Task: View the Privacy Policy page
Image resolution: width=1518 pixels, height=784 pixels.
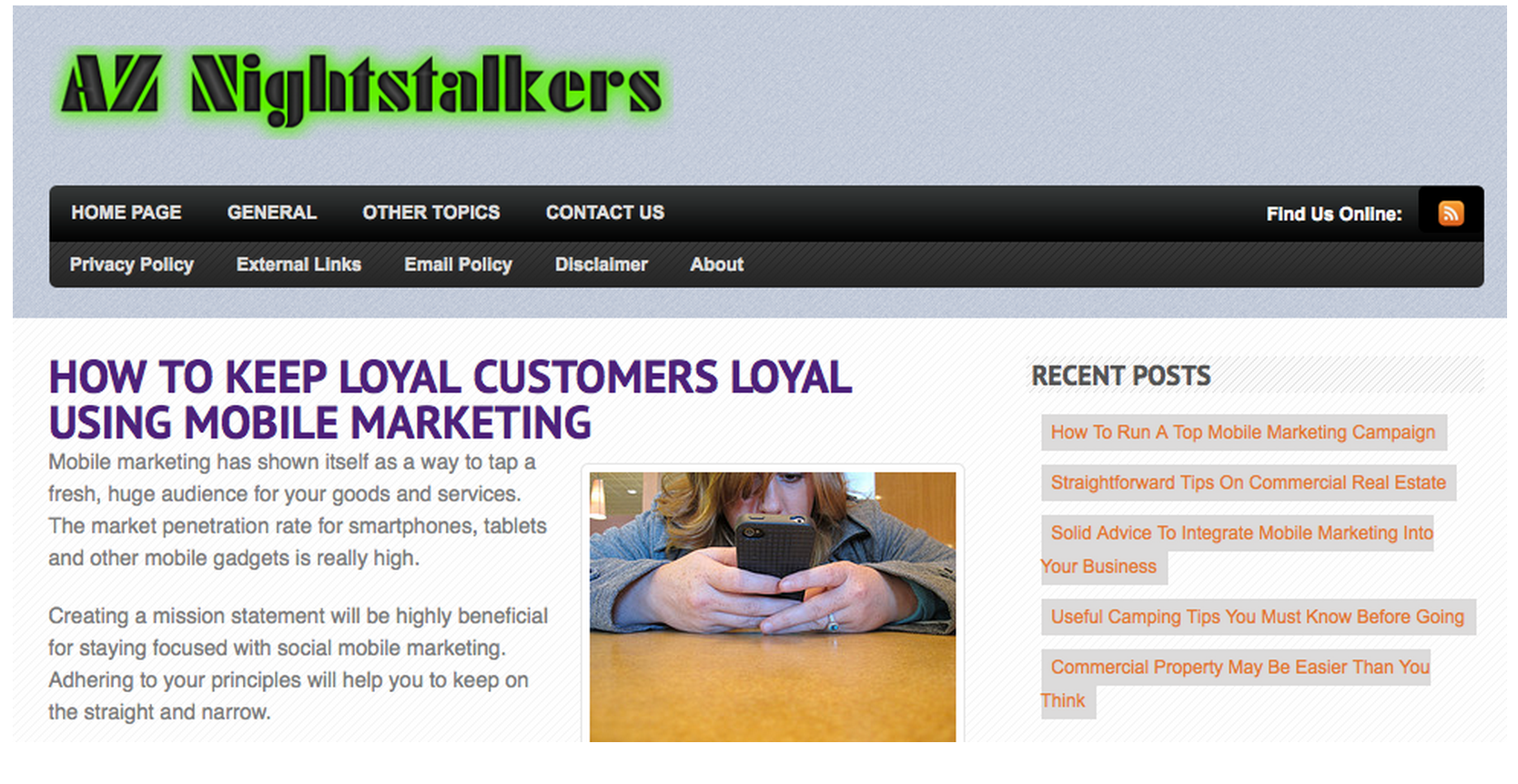Action: [132, 265]
